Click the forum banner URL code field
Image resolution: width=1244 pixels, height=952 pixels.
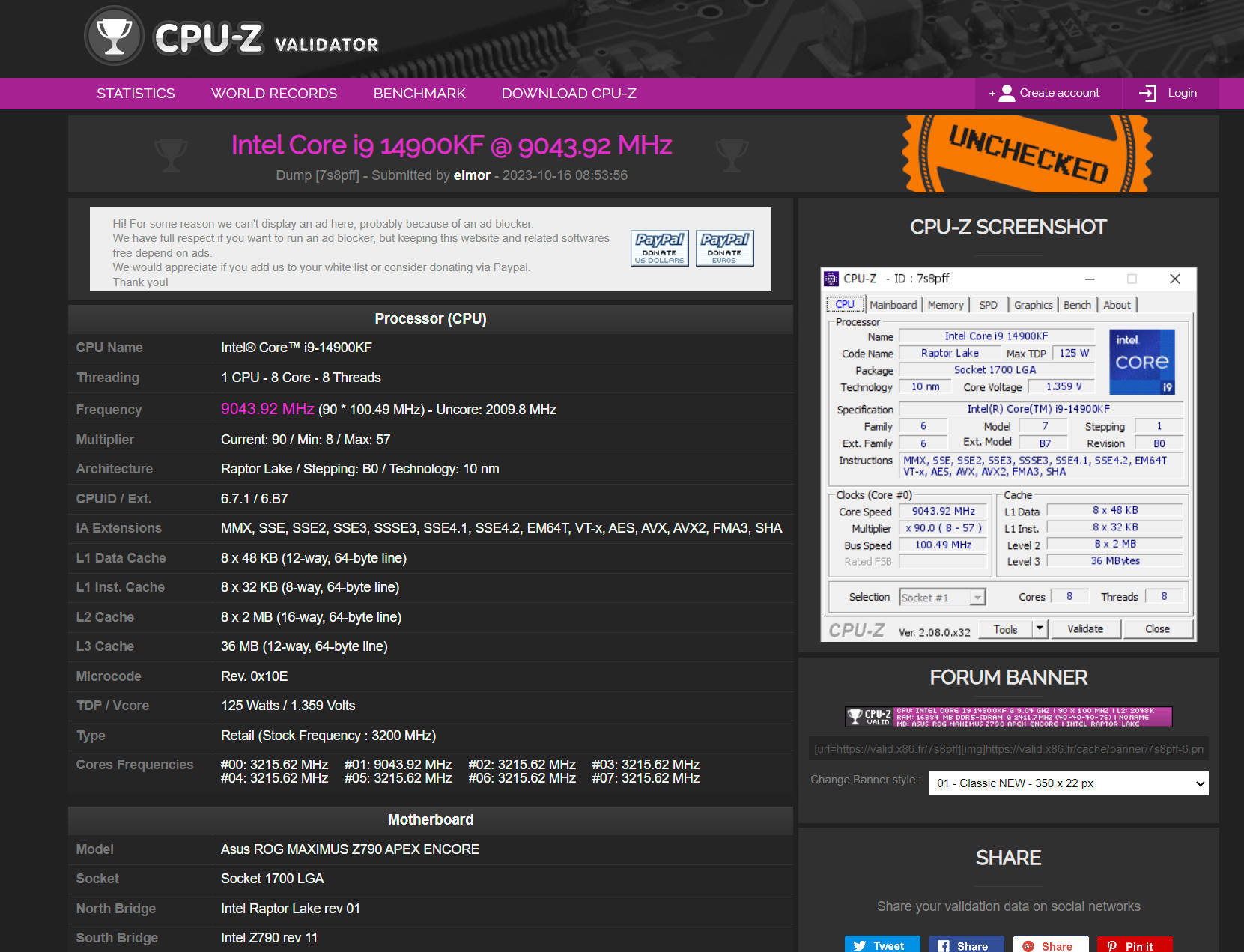click(1008, 749)
